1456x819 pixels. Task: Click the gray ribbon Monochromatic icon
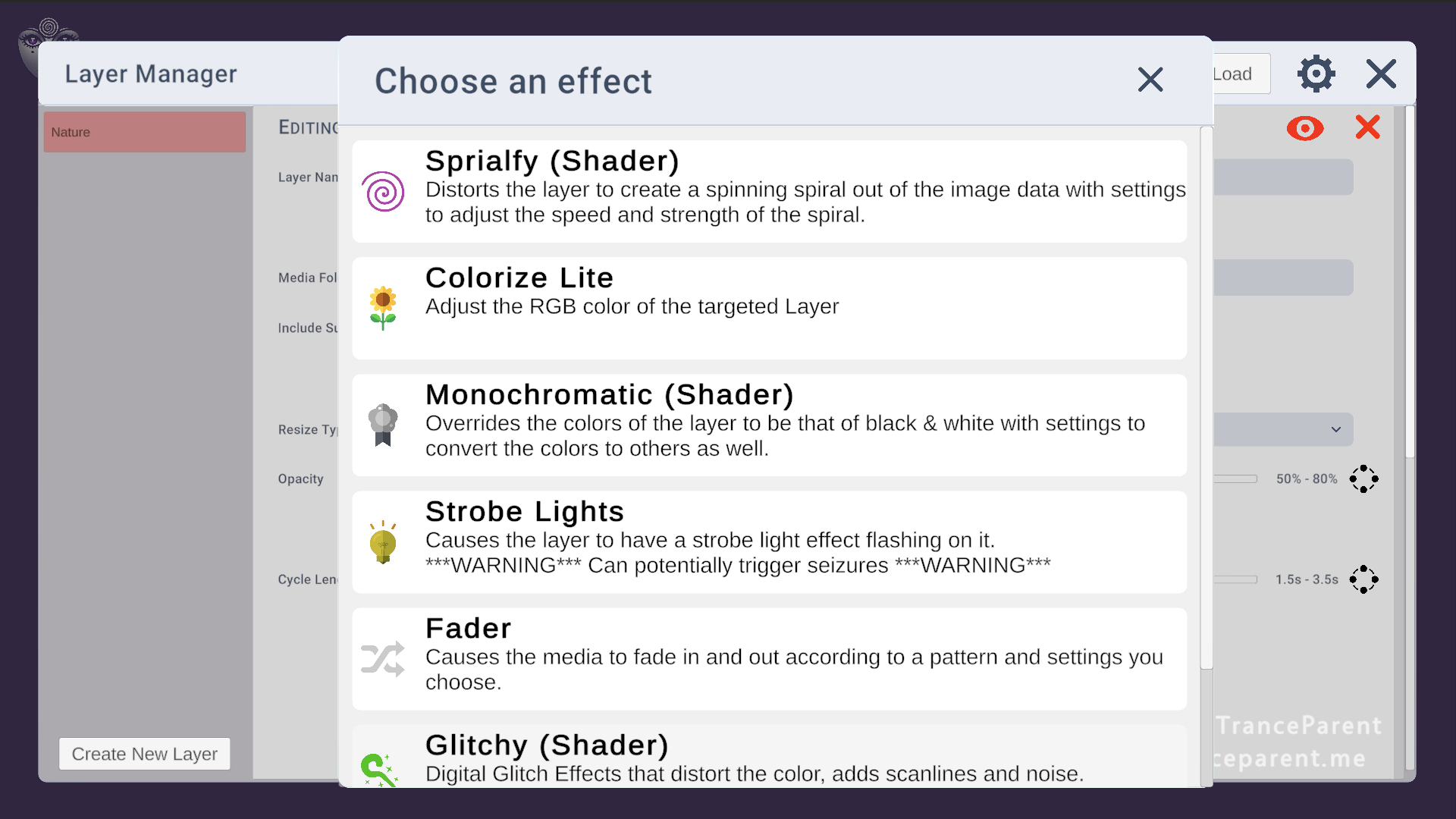[383, 425]
